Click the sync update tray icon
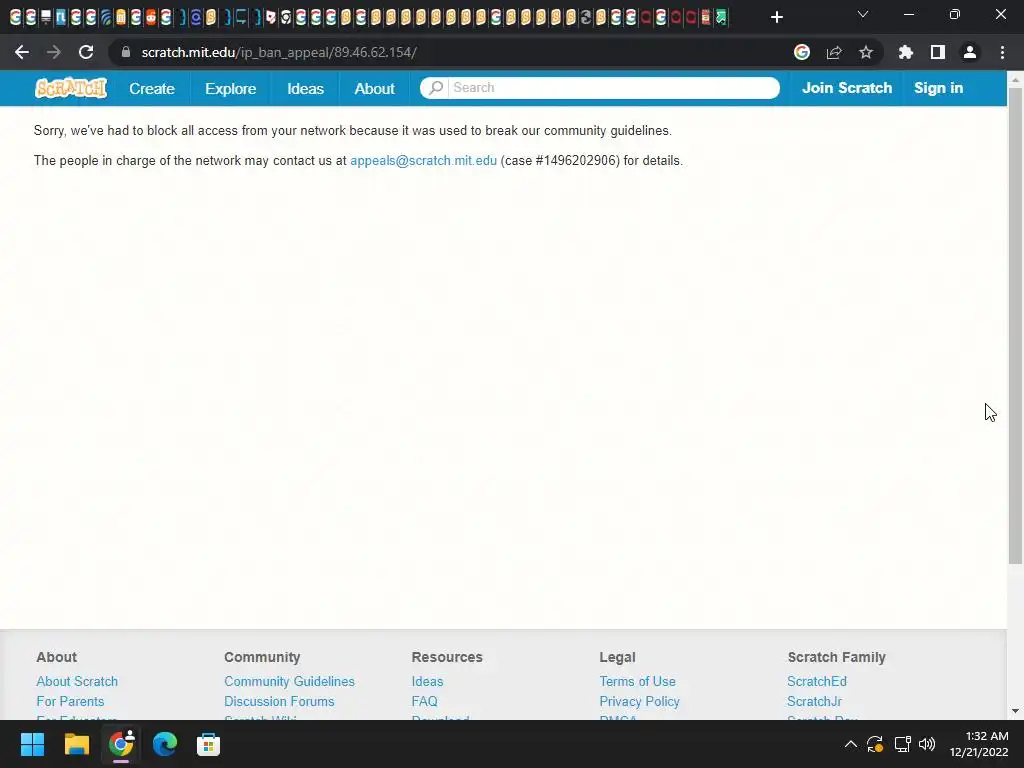 (875, 744)
